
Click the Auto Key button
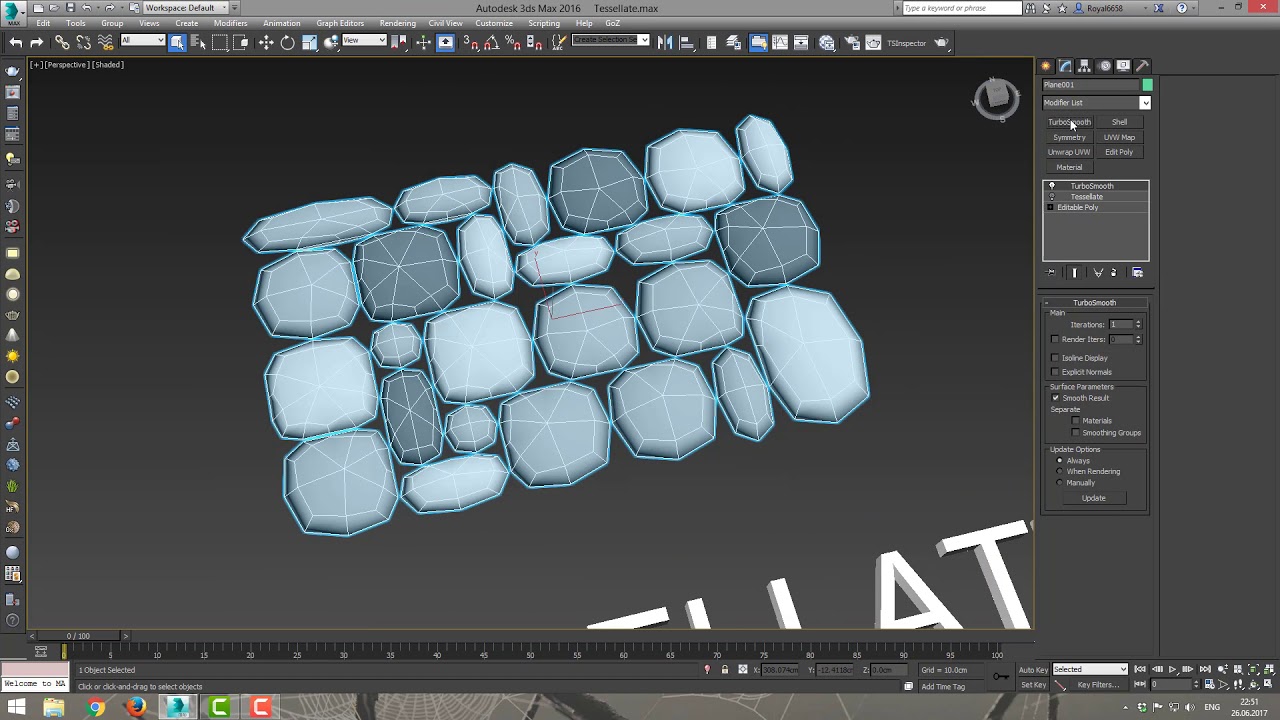coord(1033,670)
